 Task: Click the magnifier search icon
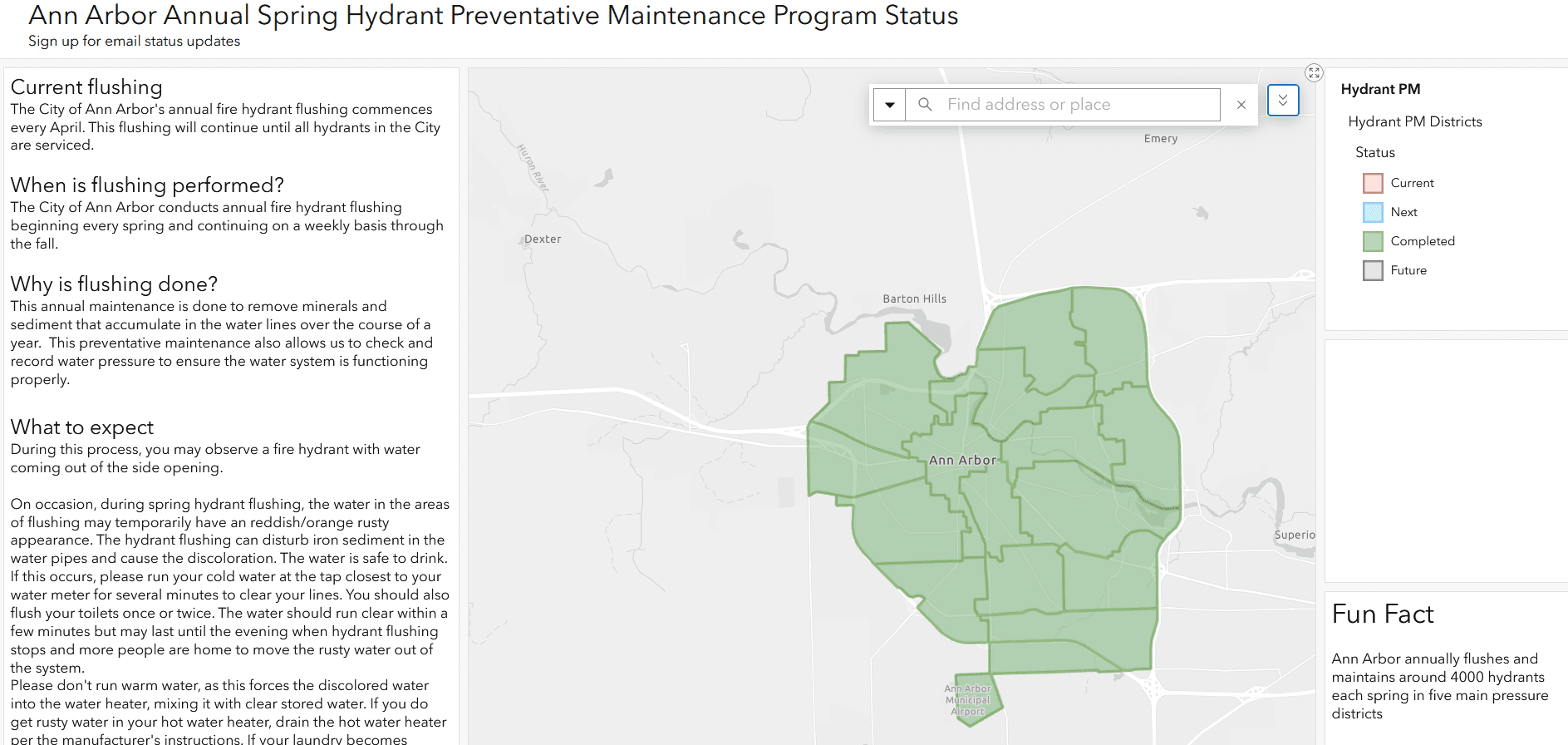pyautogui.click(x=925, y=105)
